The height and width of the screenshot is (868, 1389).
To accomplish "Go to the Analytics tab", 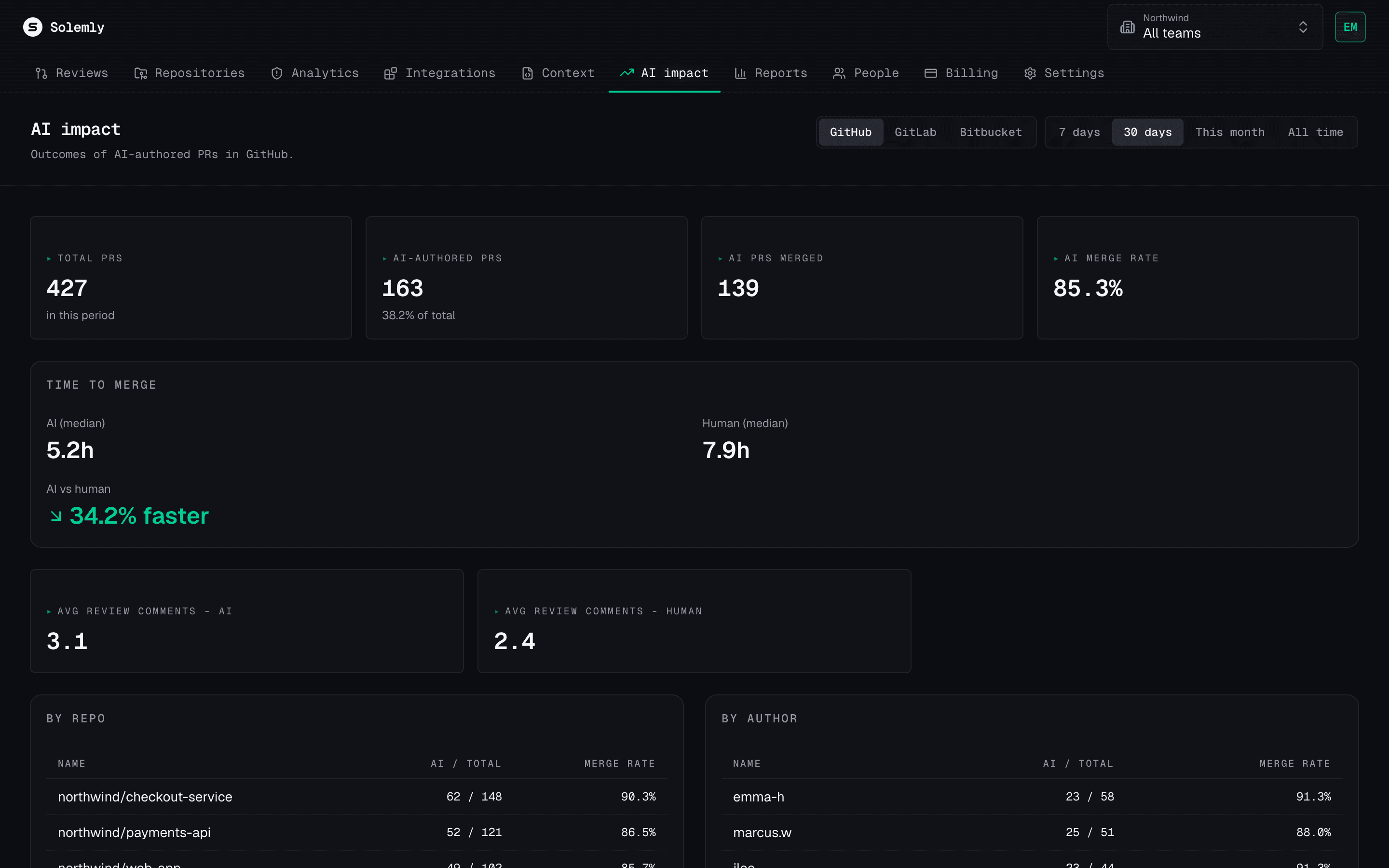I will click(314, 73).
